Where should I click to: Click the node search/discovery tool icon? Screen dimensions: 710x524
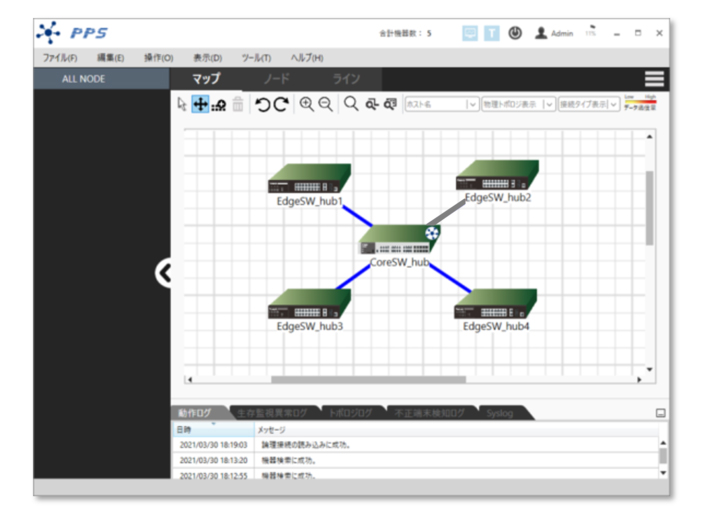219,105
